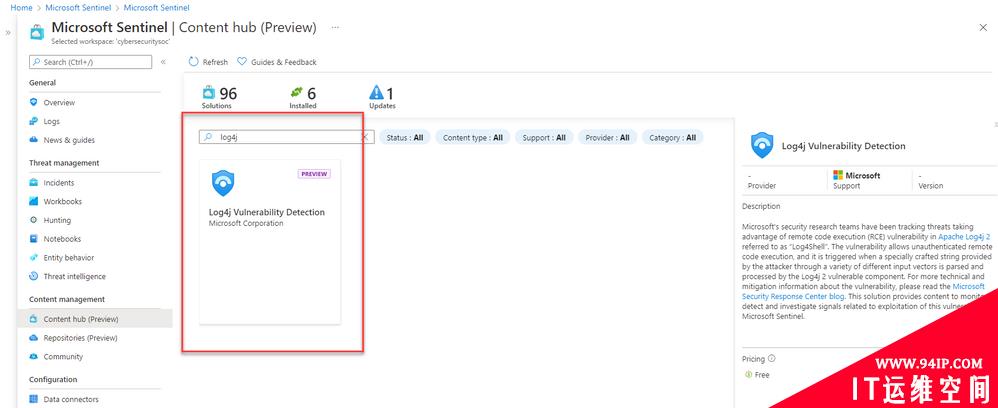Open the Overview page icon

[34, 102]
